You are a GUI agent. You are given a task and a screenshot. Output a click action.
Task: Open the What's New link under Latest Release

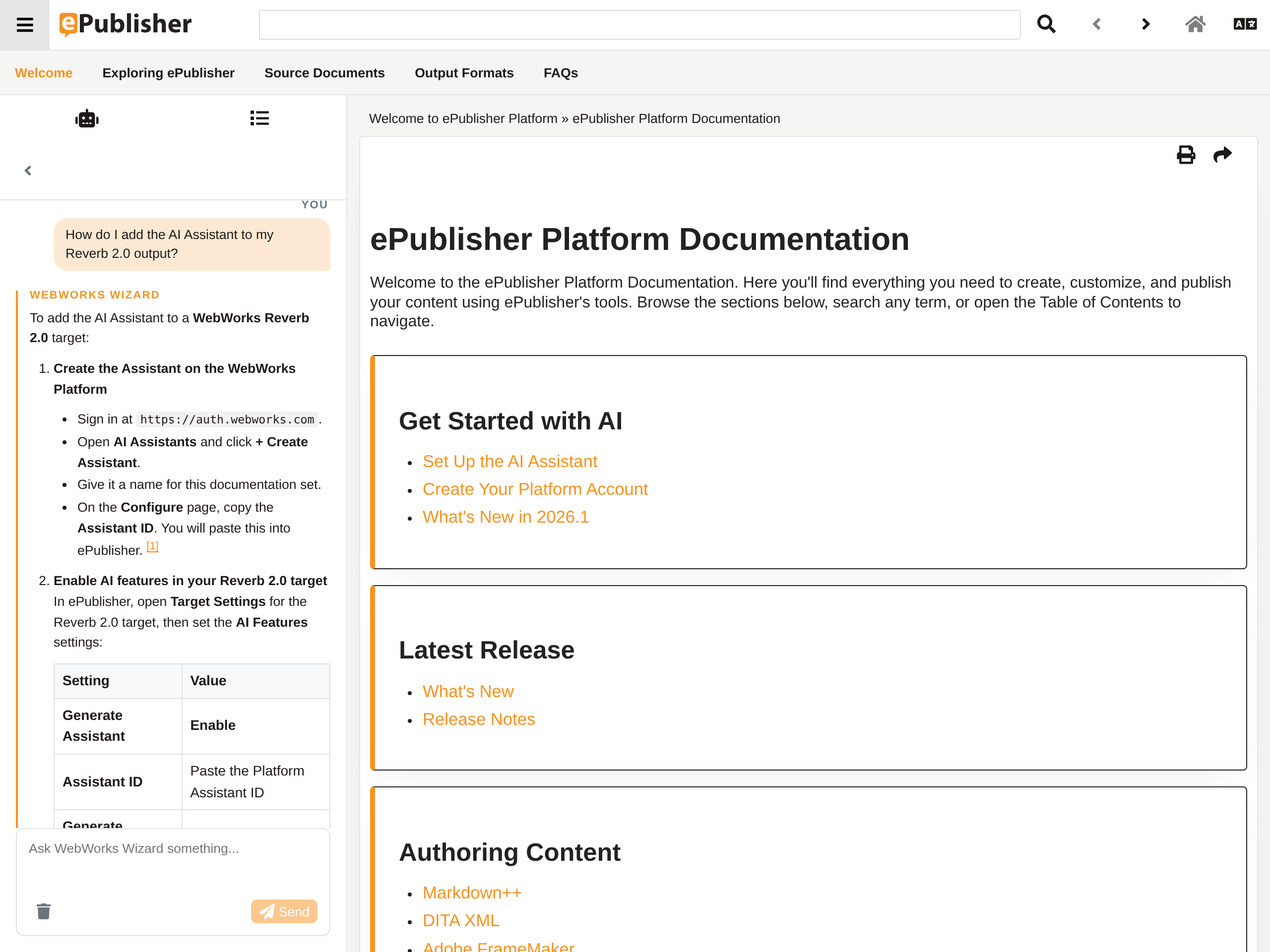(x=468, y=692)
